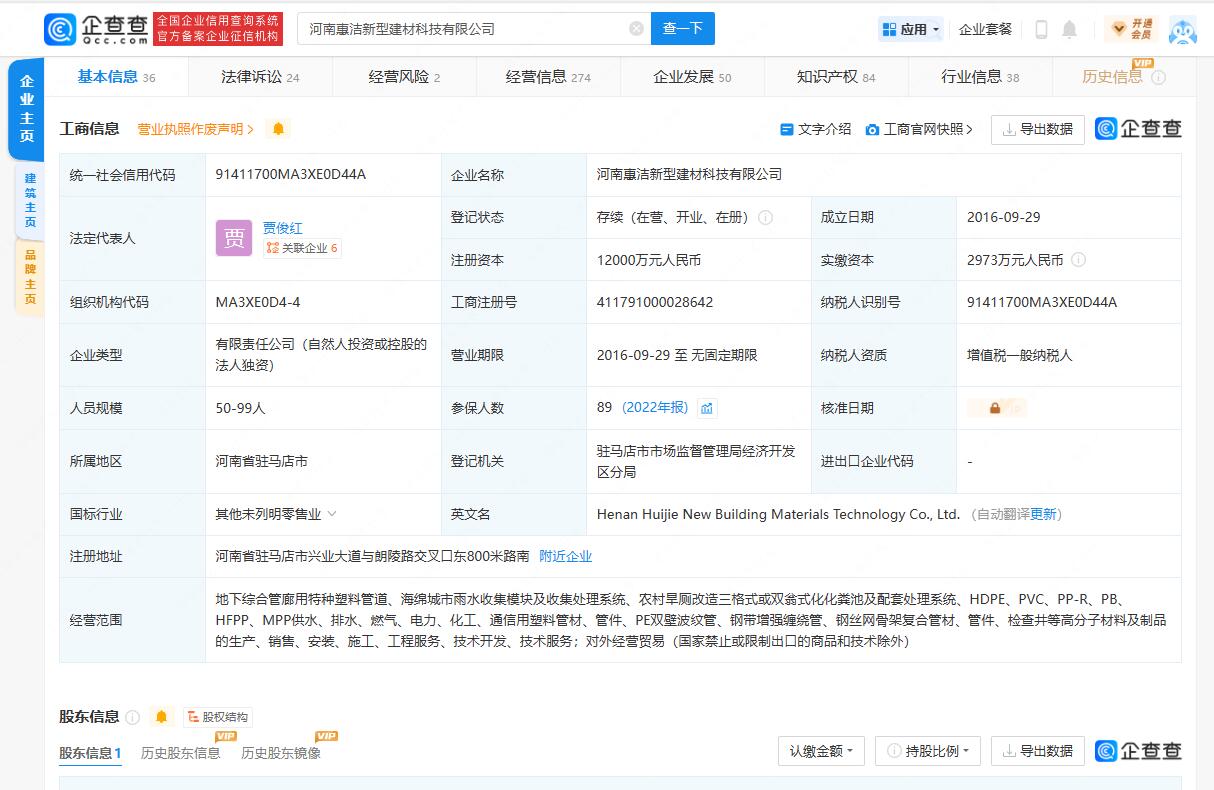The width and height of the screenshot is (1214, 790).
Task: Click the bell icon beside 营业执照作废声明
Action: (278, 129)
